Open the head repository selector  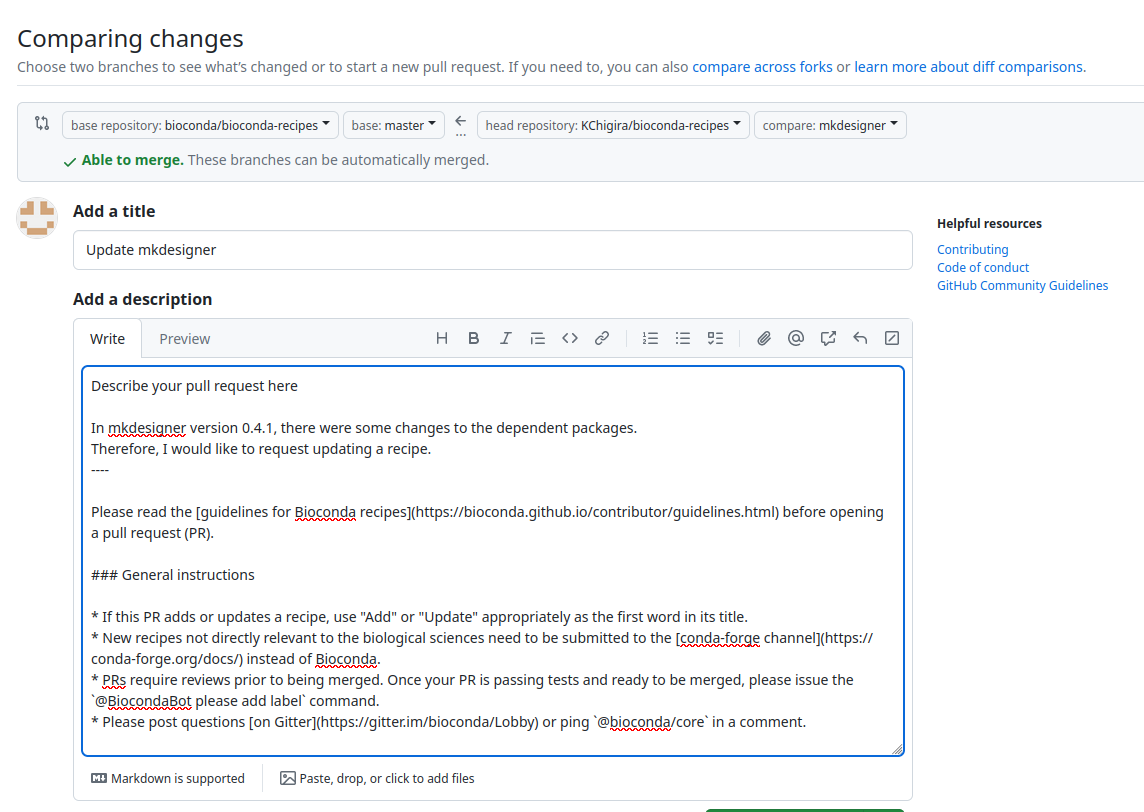[613, 125]
